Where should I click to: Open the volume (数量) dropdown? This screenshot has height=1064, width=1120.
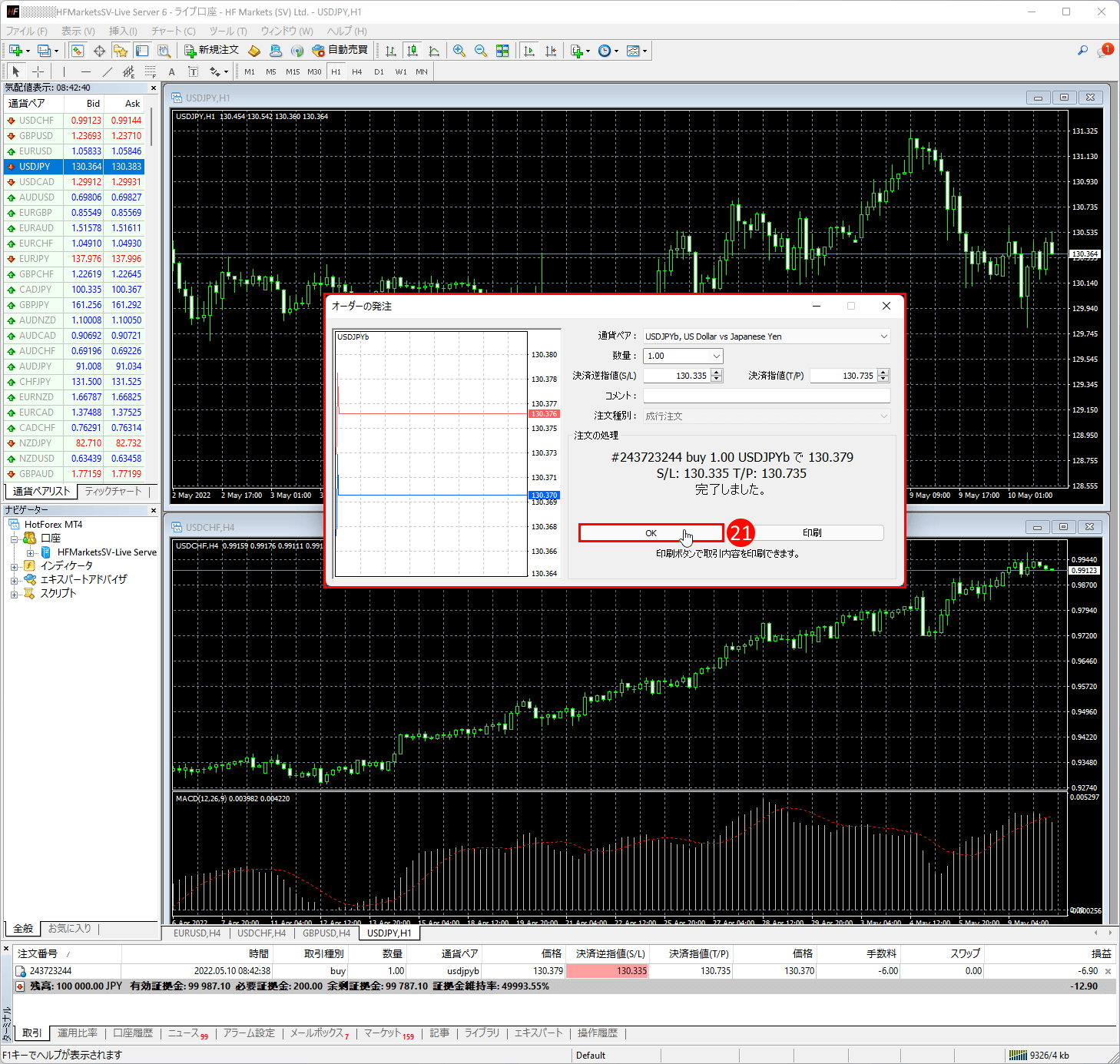coord(716,356)
